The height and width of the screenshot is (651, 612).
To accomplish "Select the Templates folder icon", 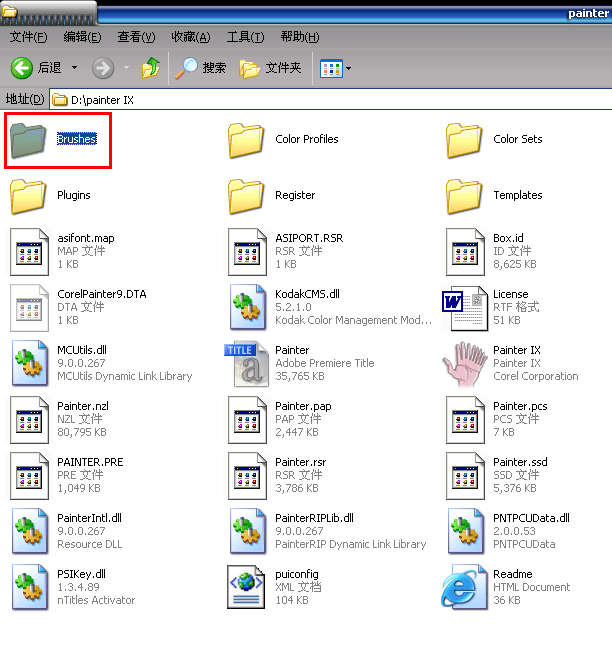I will [464, 197].
